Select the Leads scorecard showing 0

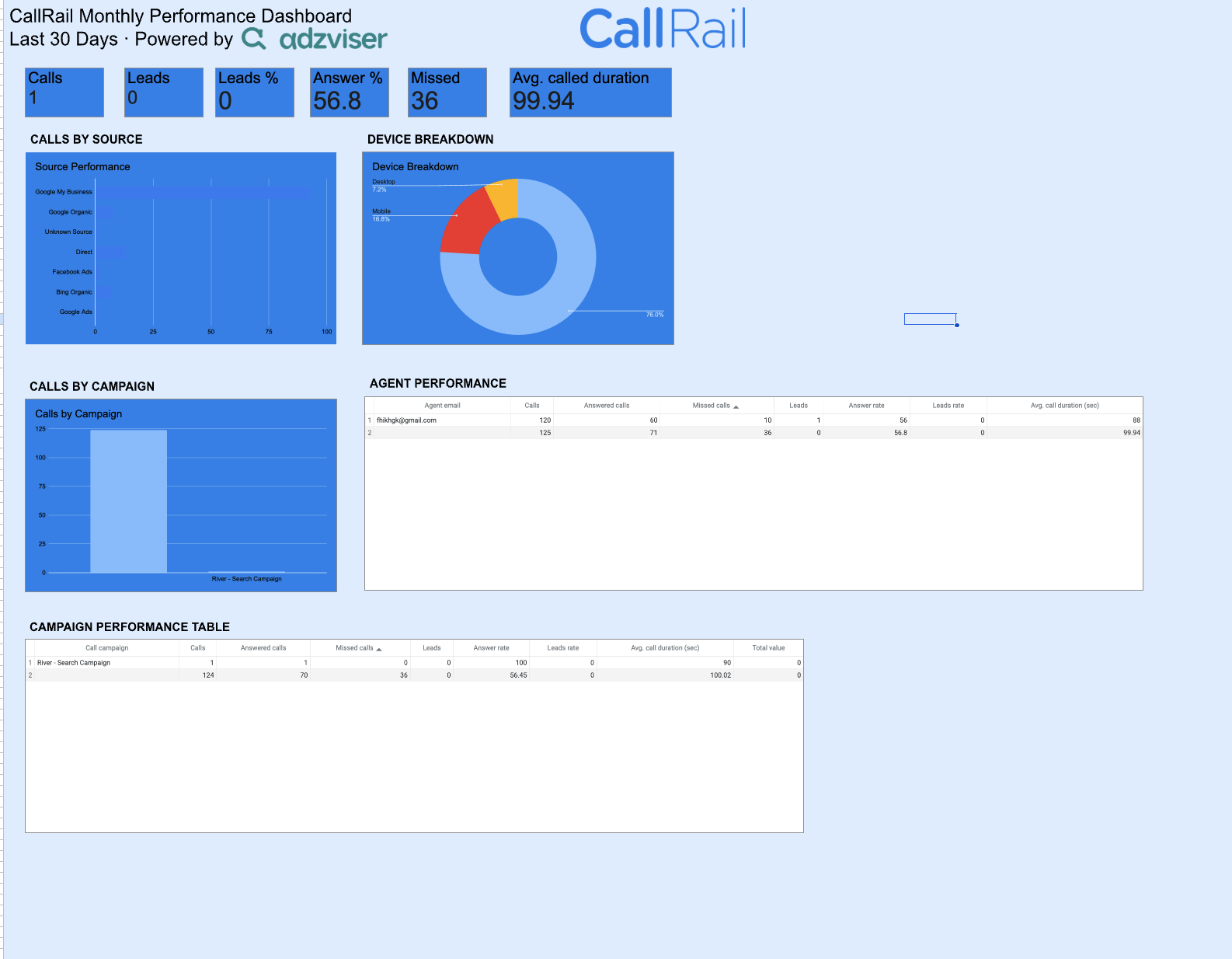(x=164, y=92)
